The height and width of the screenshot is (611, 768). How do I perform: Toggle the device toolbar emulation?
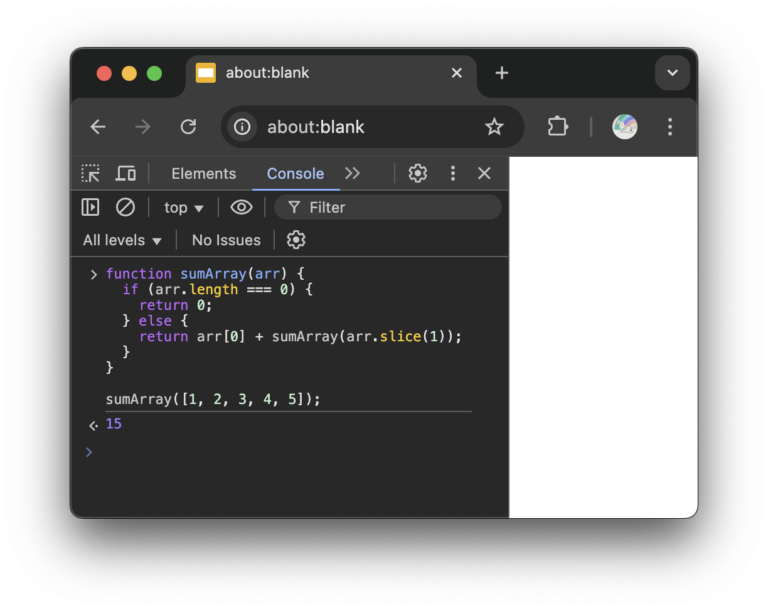pos(126,173)
